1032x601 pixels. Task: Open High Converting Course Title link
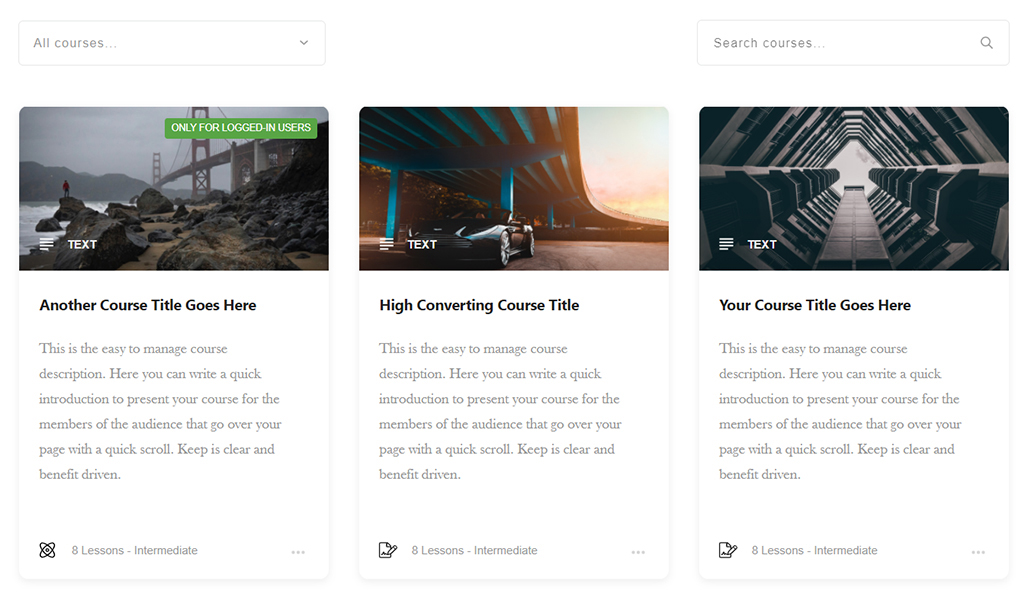[x=479, y=305]
